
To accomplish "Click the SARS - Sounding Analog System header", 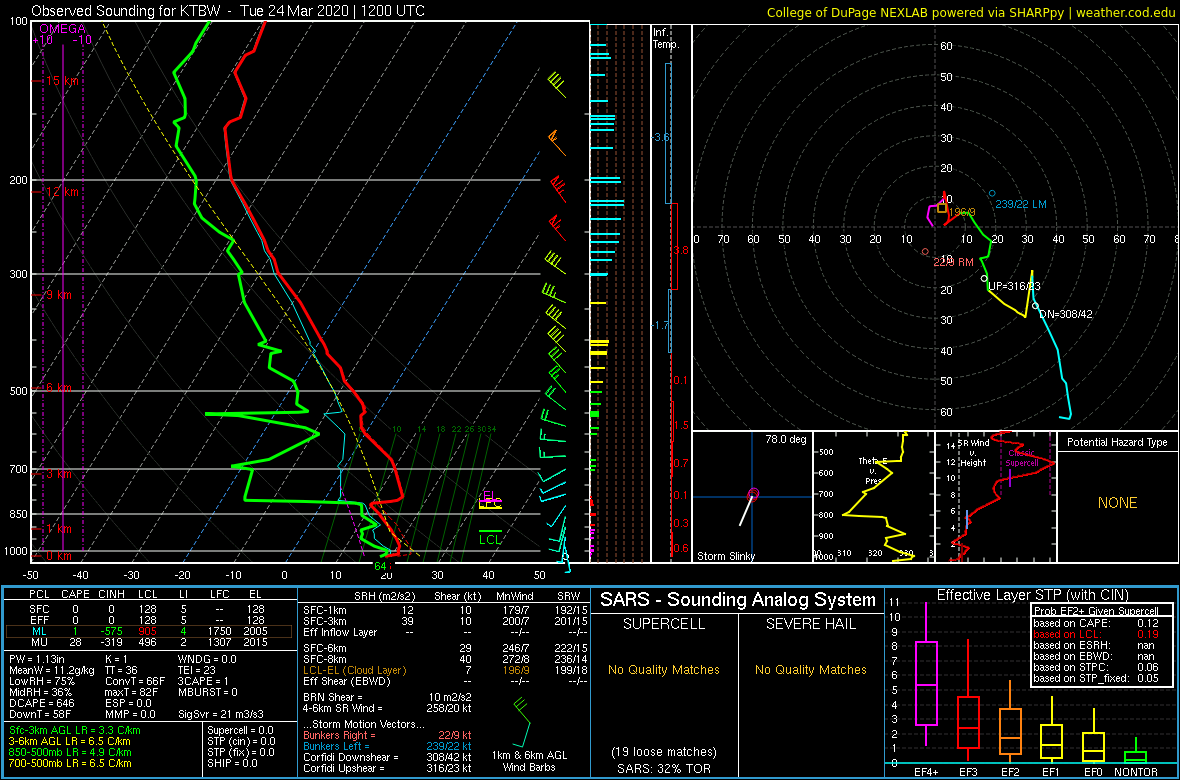I will point(738,600).
